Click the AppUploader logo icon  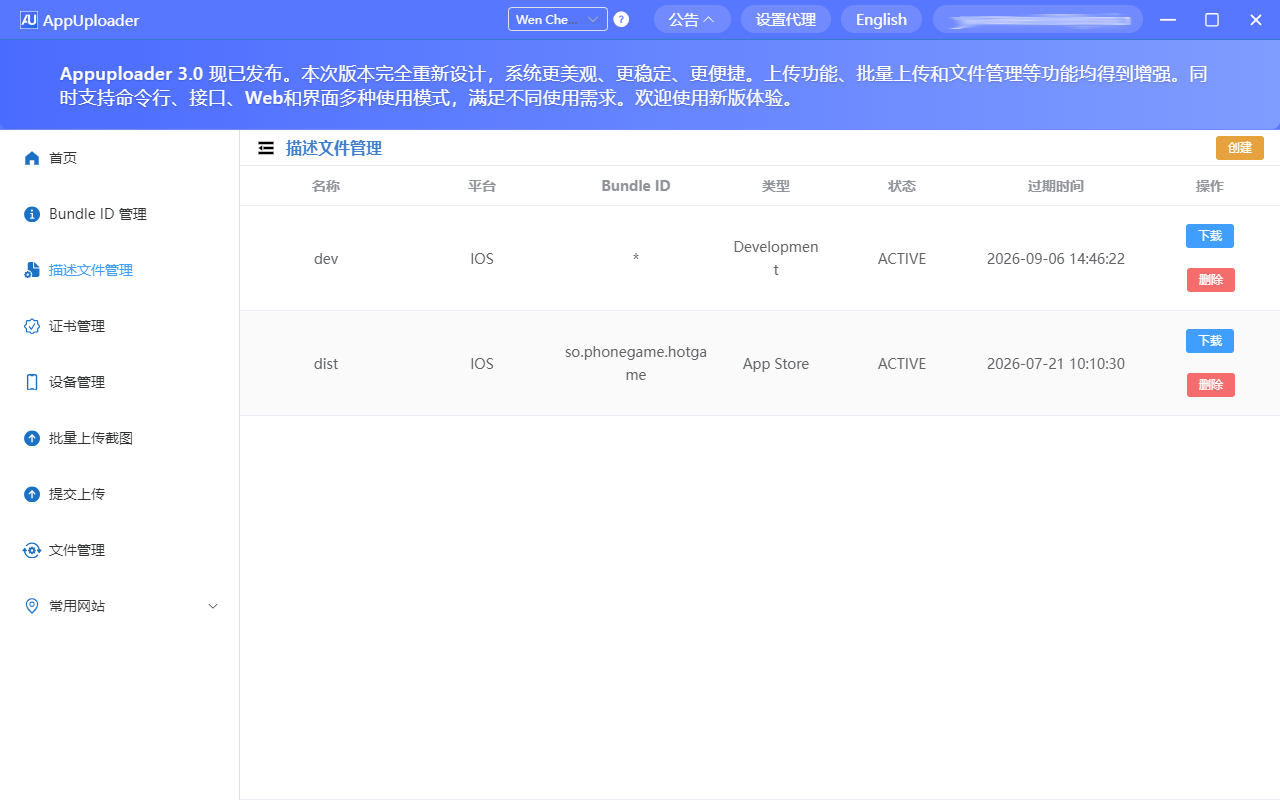pos(27,19)
